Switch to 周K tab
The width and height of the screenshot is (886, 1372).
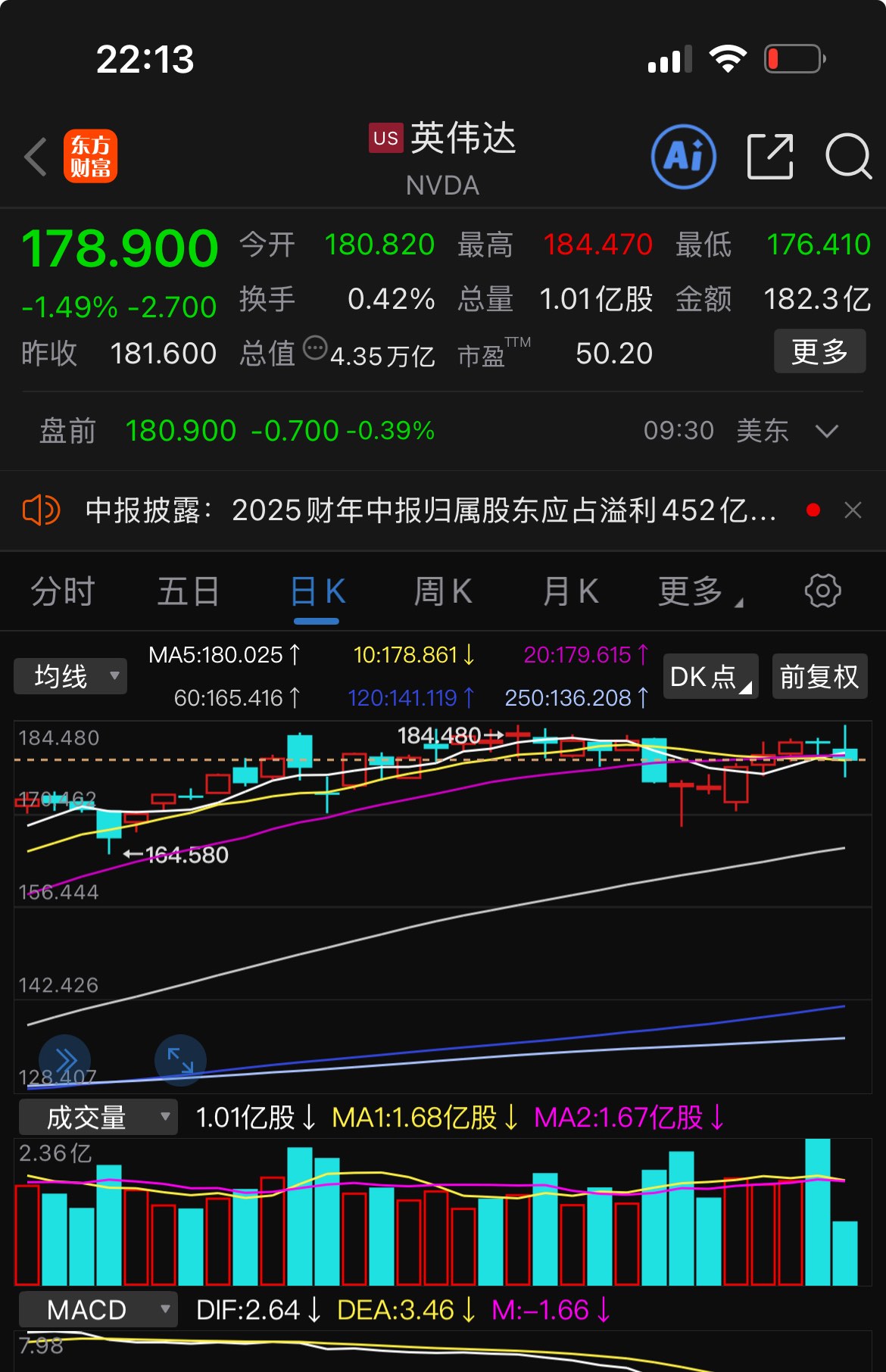point(443,591)
